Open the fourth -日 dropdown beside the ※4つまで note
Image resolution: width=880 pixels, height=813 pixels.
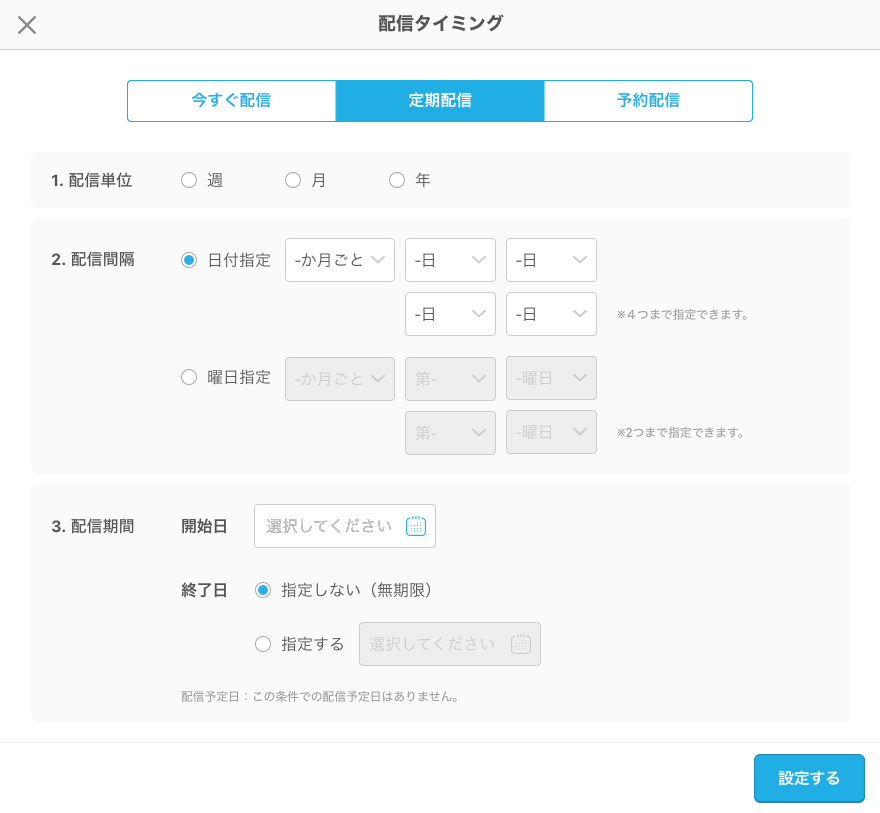pos(551,314)
